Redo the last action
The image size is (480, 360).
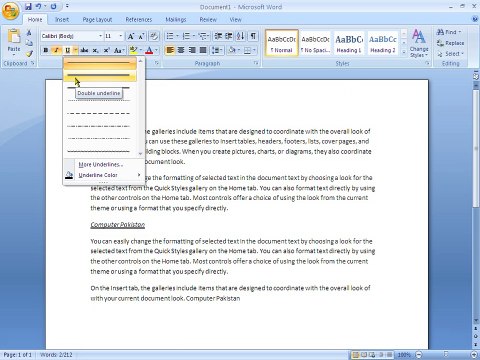coord(53,6)
